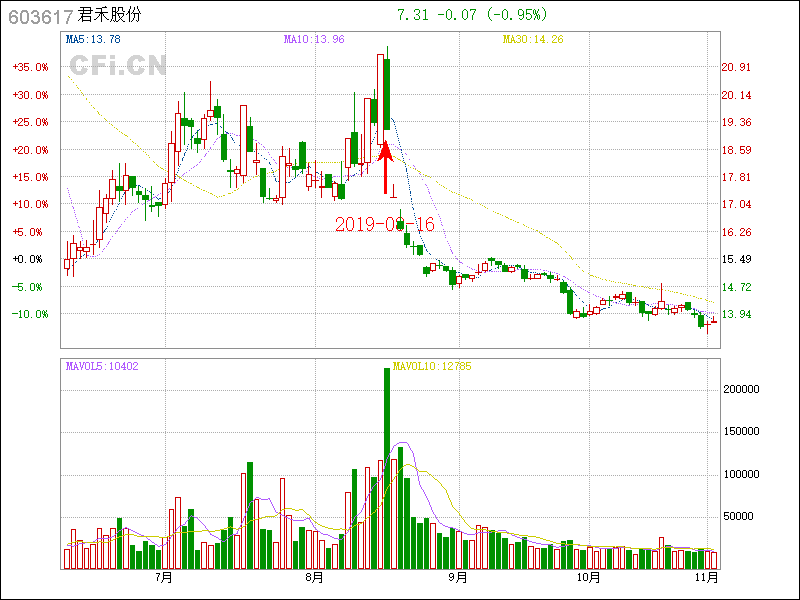This screenshot has height=600, width=800.
Task: Select the 2019-08-16 date annotation
Action: [384, 224]
